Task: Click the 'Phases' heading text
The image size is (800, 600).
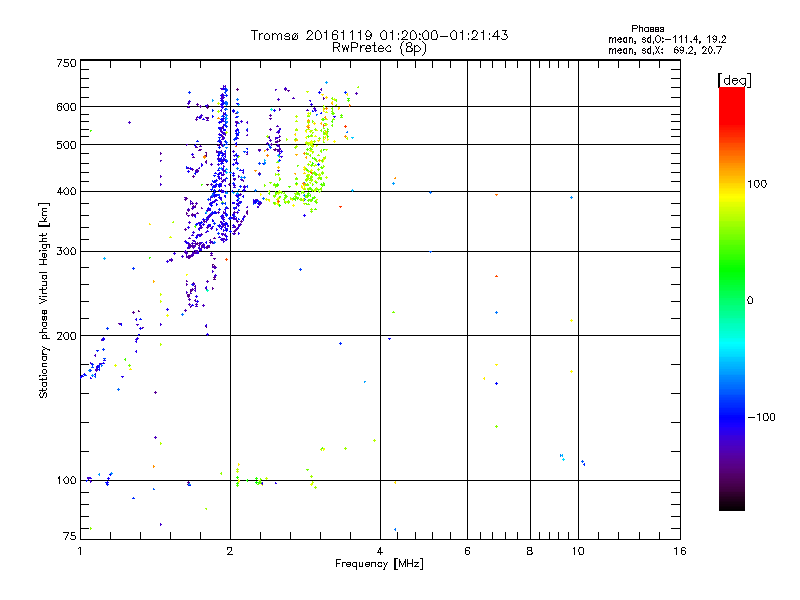Action: tap(647, 29)
